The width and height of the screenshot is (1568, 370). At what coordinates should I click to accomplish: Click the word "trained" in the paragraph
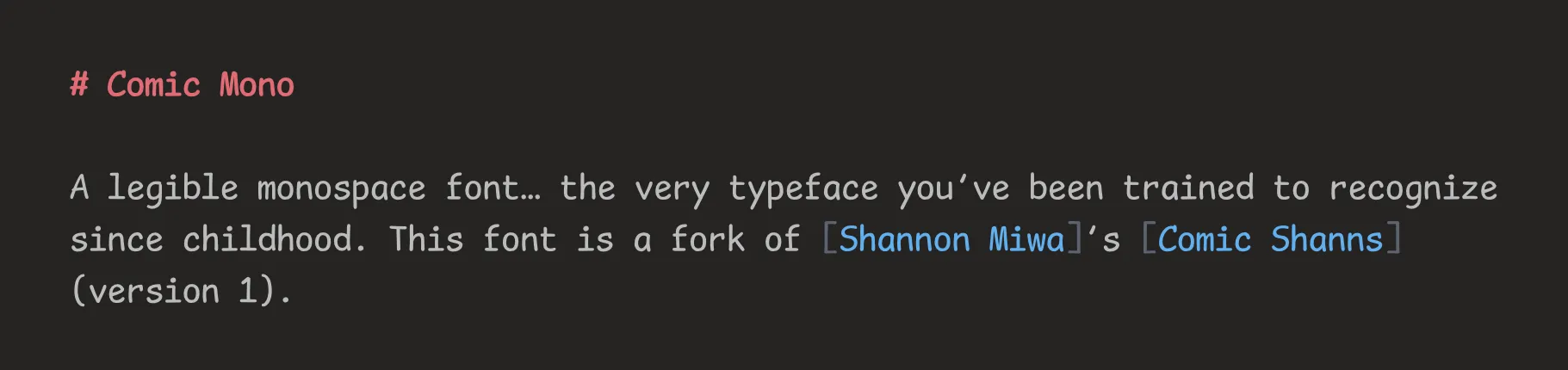[x=1188, y=188]
